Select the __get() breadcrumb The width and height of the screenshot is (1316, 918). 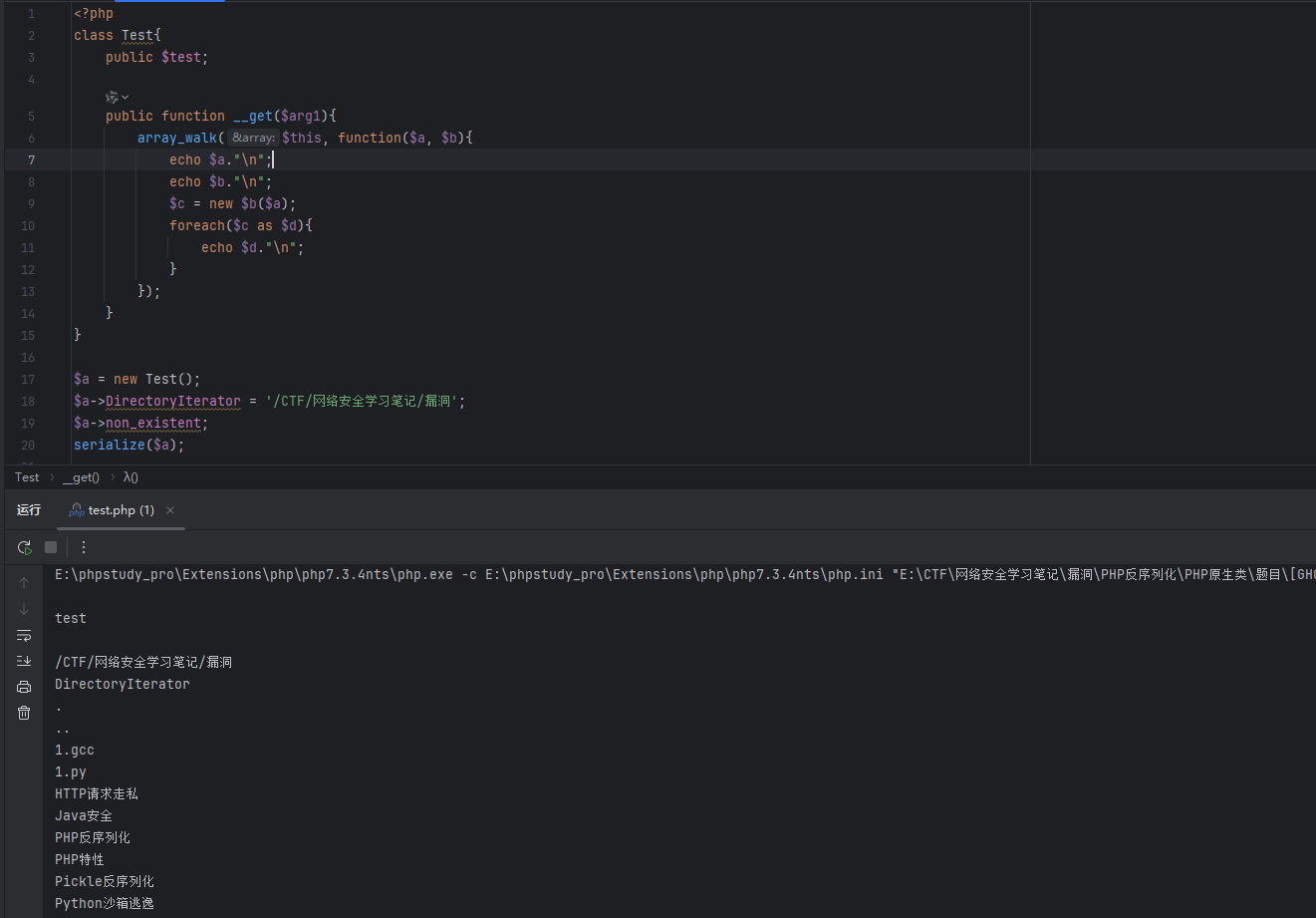(81, 477)
